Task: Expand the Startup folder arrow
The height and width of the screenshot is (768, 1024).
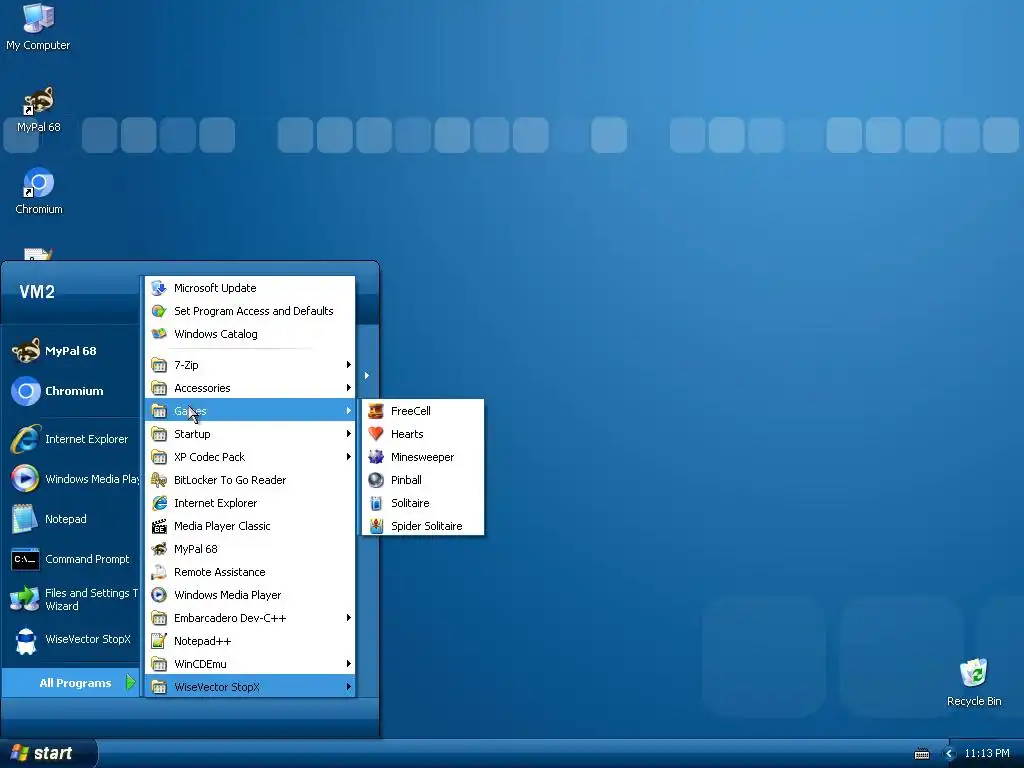Action: [349, 434]
